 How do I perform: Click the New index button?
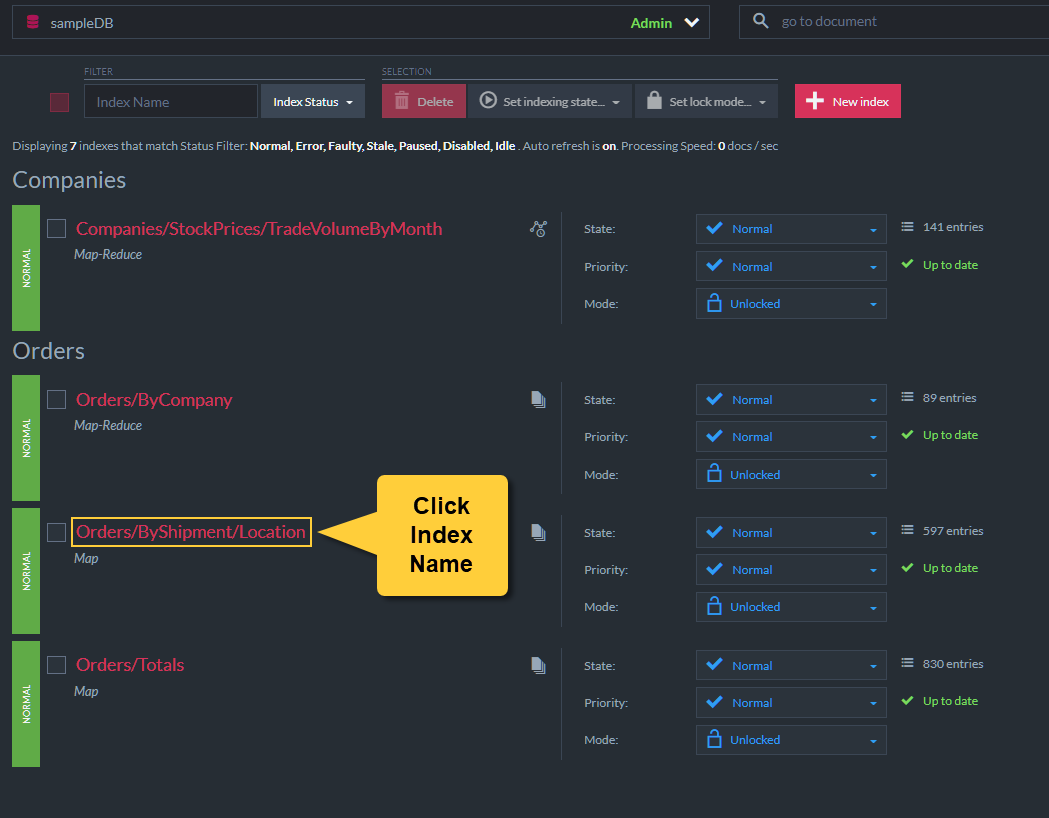(847, 102)
